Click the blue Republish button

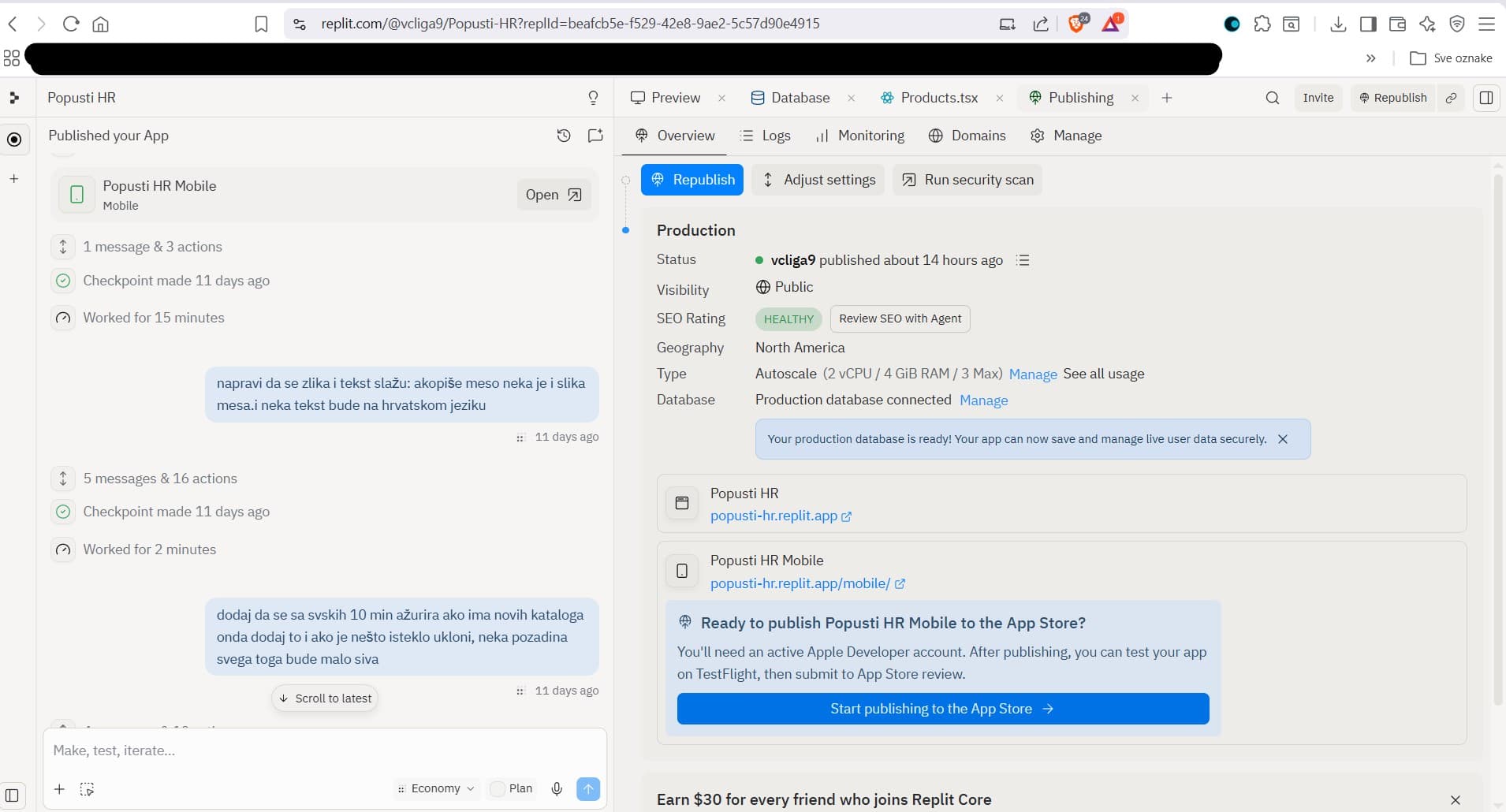coord(692,180)
